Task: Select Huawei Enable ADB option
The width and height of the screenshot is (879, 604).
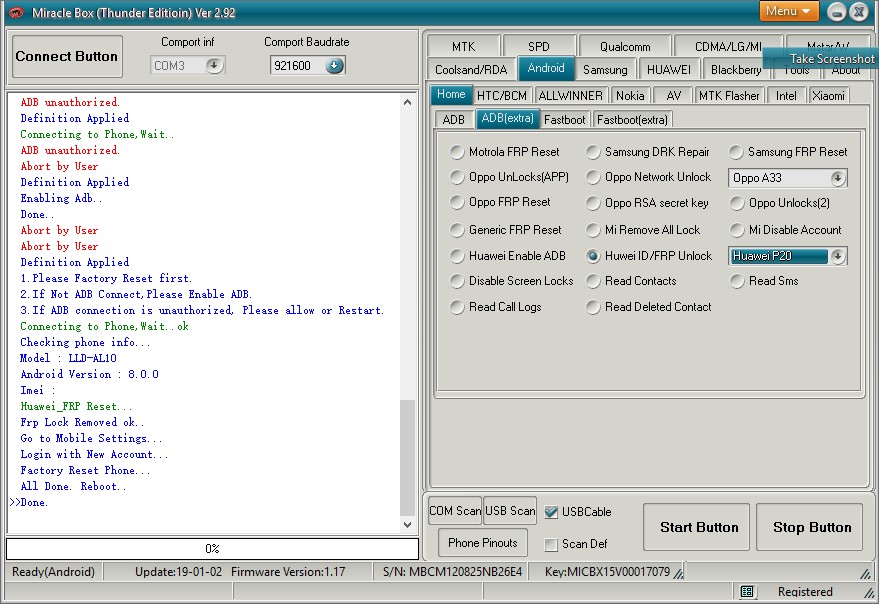Action: (x=508, y=256)
